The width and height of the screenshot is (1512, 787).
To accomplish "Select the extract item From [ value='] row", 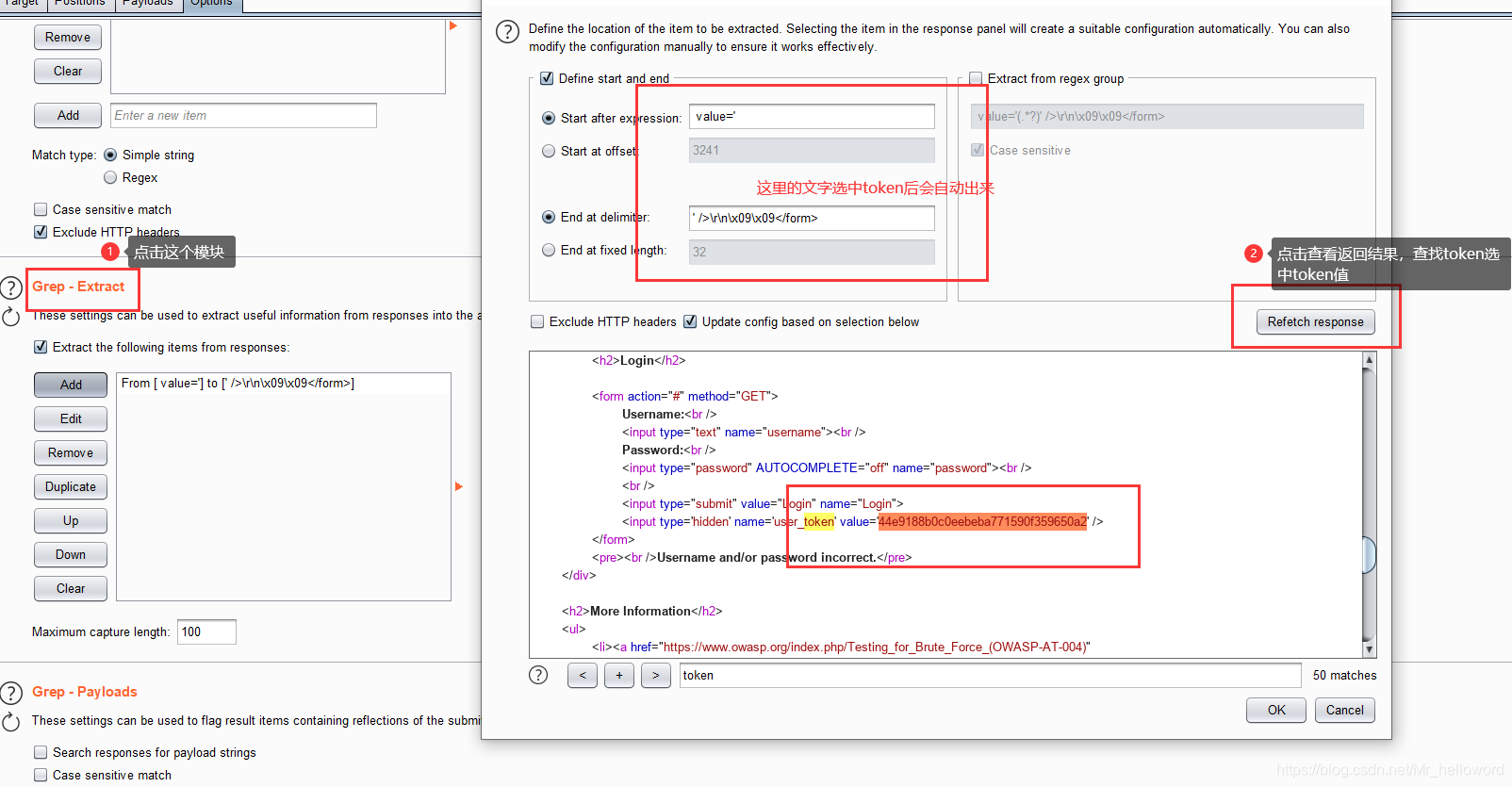I will (x=283, y=384).
